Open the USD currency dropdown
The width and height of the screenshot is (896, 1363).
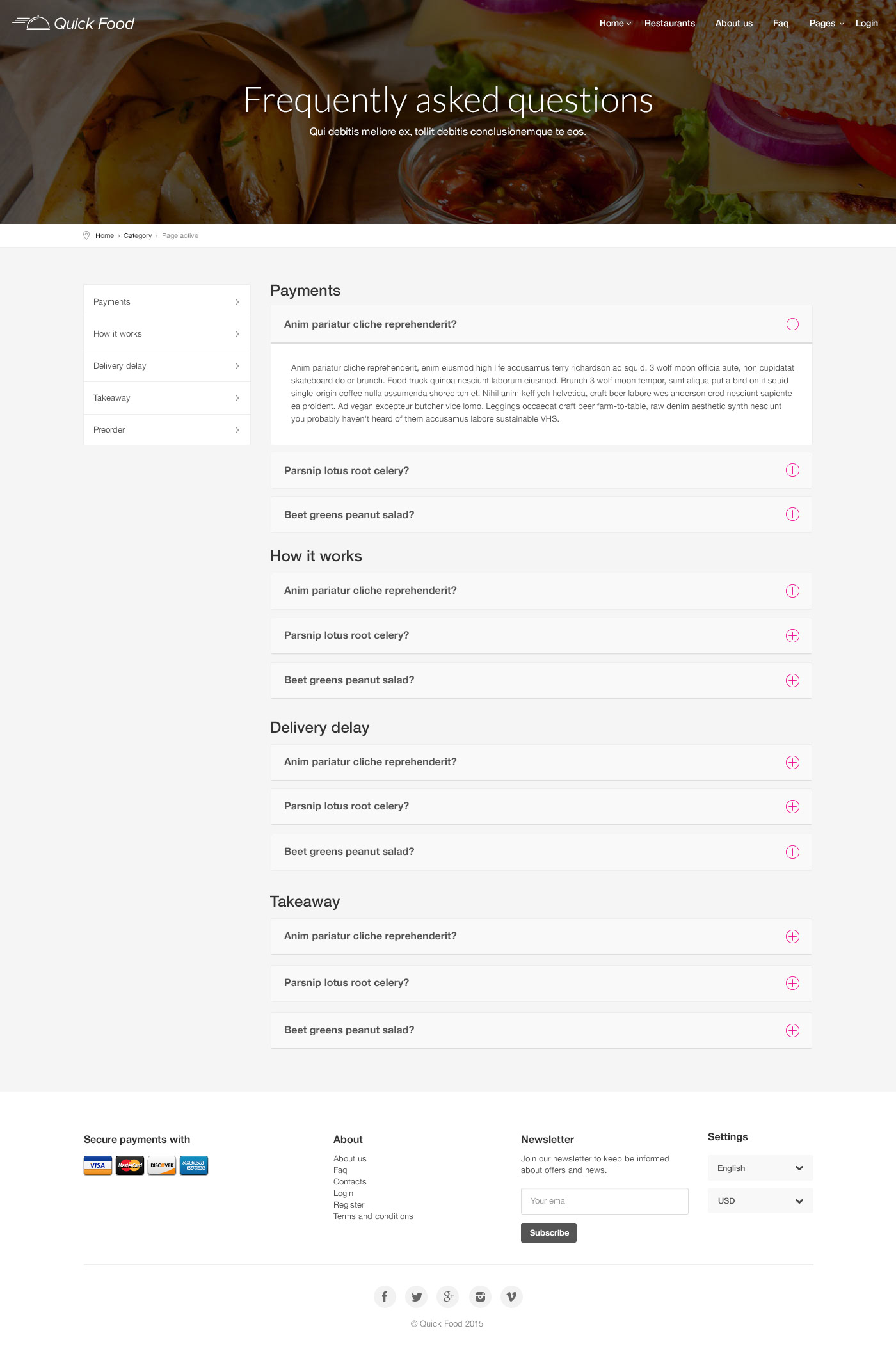pos(760,1200)
